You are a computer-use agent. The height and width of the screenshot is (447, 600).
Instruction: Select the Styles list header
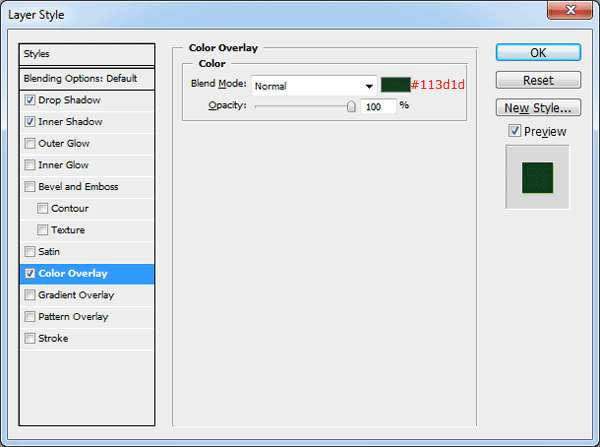click(87, 54)
